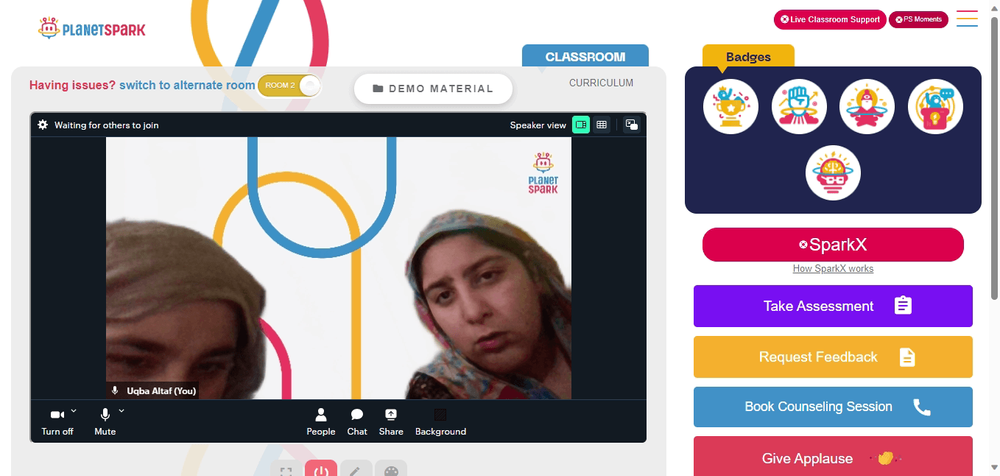Toggle the ROOM 2 alternate room switch
This screenshot has height=476, width=1000.
tap(289, 86)
